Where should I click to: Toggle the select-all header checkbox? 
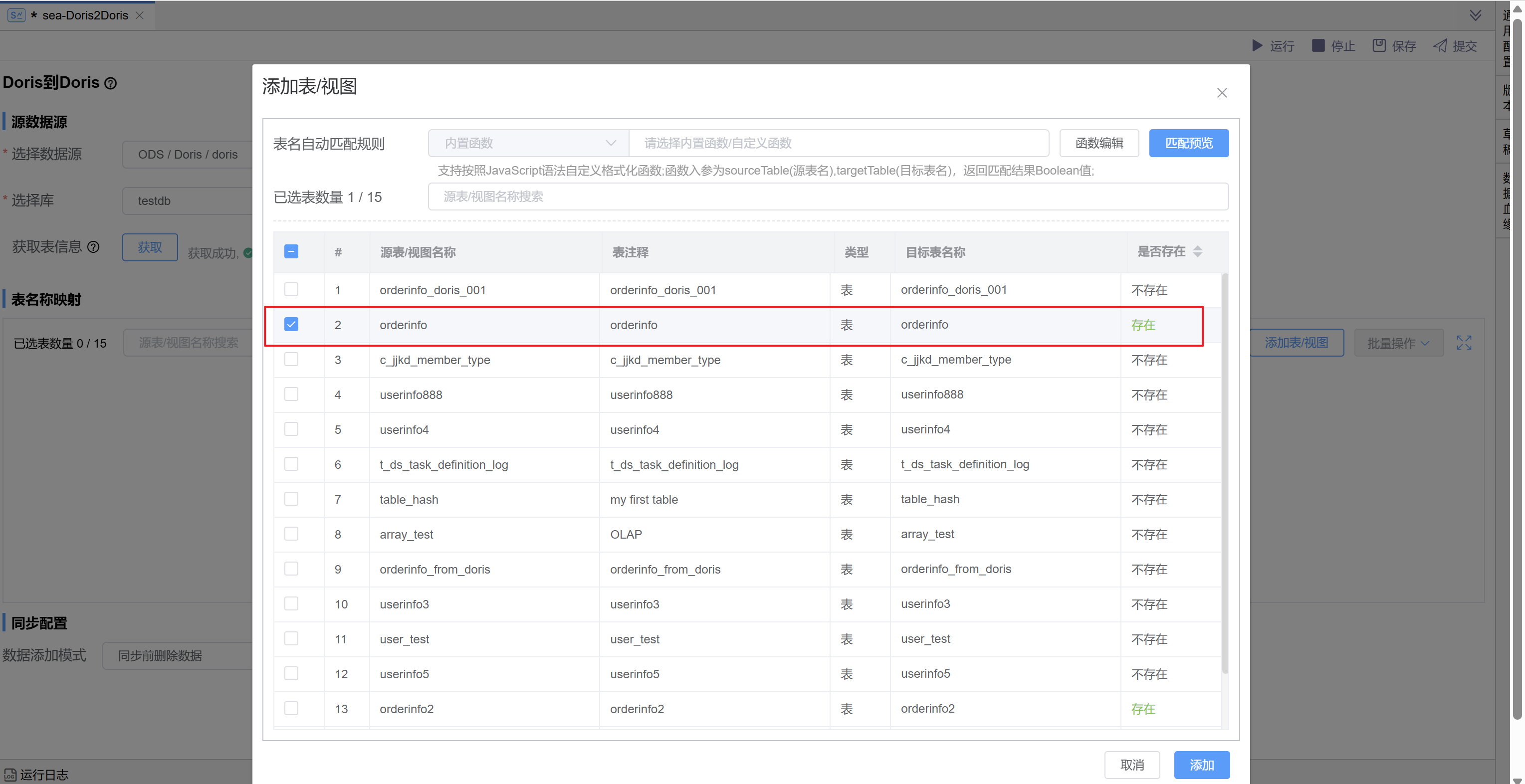point(291,251)
